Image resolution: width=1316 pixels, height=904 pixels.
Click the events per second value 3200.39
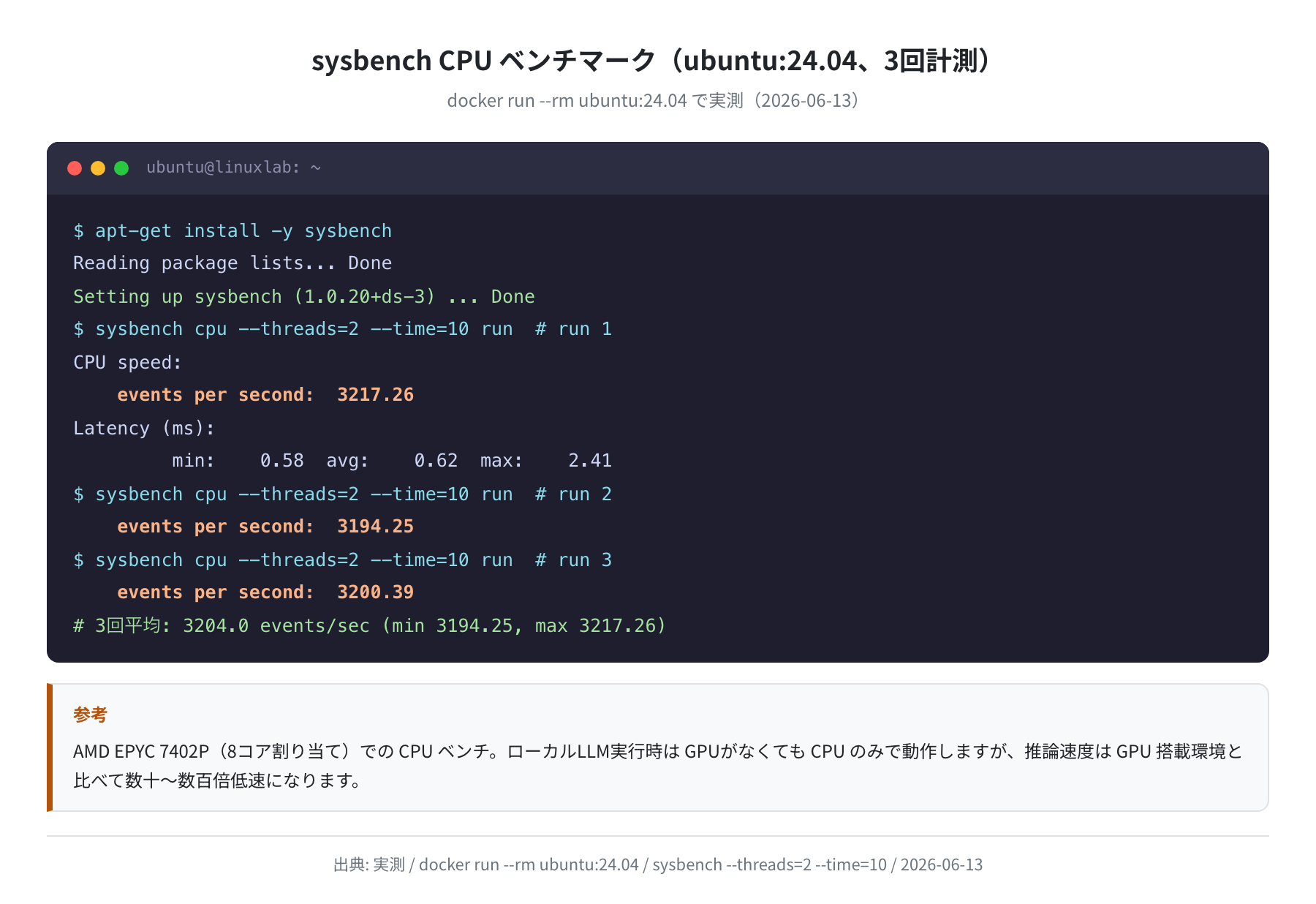(x=376, y=592)
